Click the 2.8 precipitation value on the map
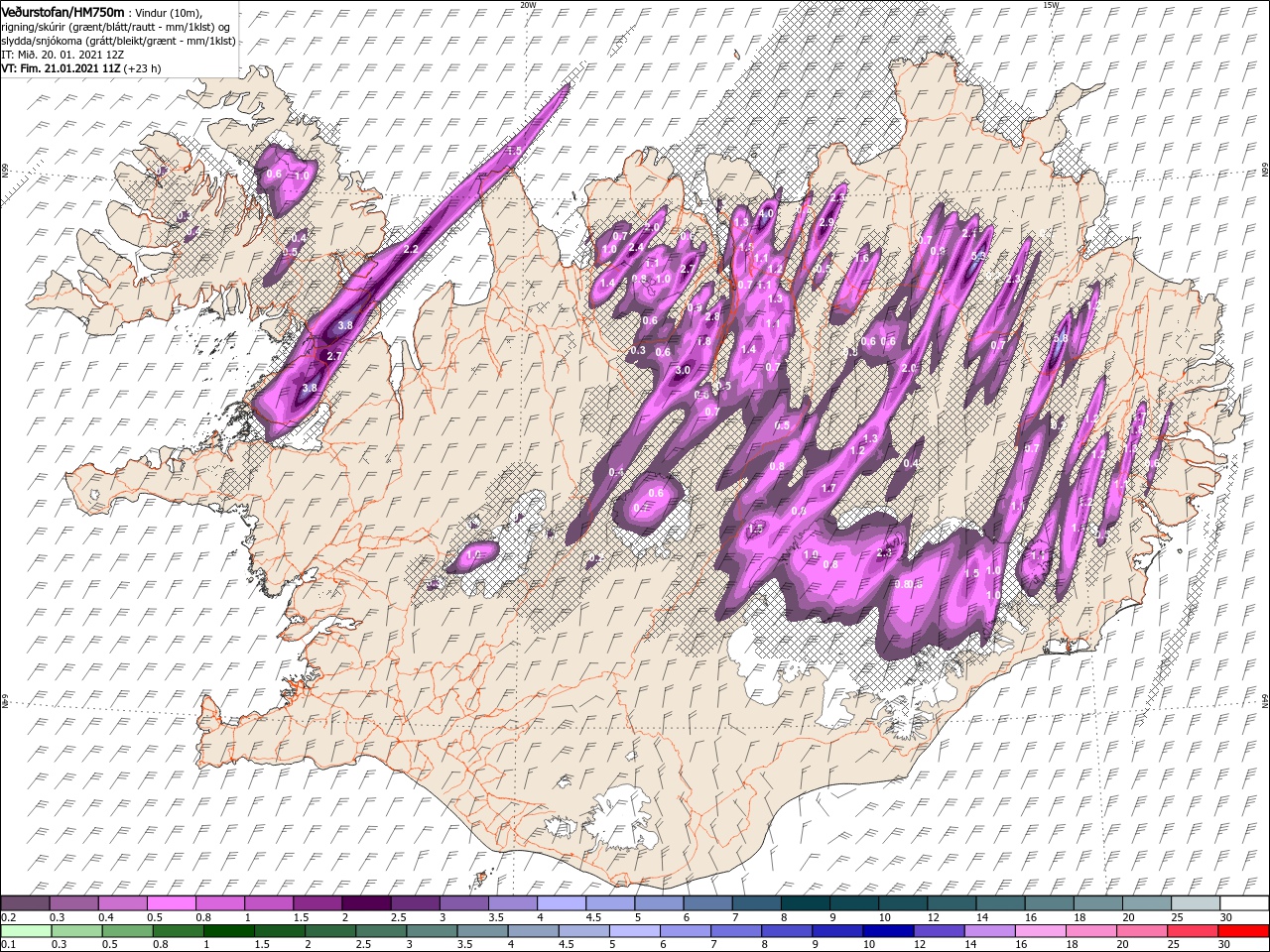Viewport: 1270px width, 952px height. pos(712,316)
